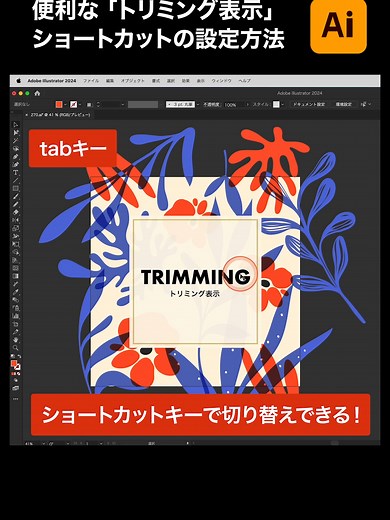This screenshot has width=390, height=520.
Task: Select the Curvature tool
Action: click(x=16, y=165)
